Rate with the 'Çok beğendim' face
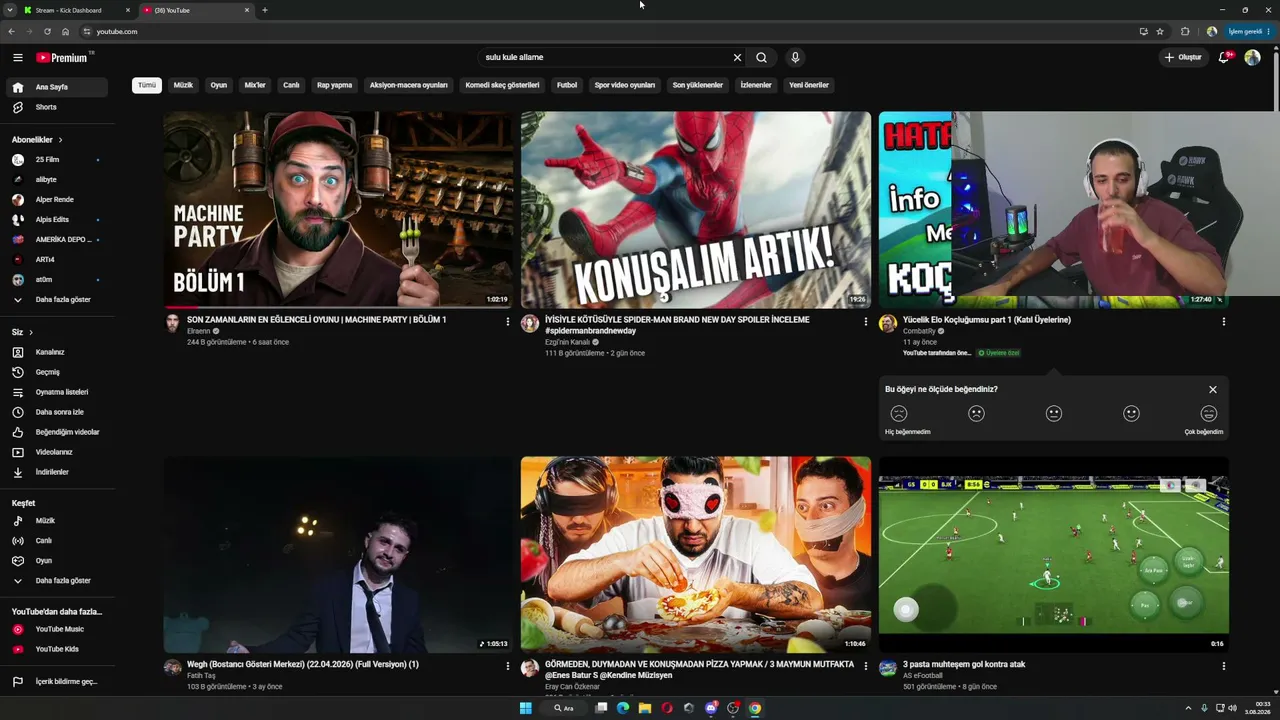 click(1209, 414)
